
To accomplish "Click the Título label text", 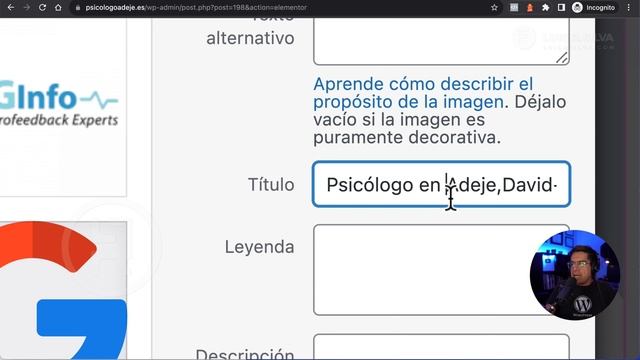I will pyautogui.click(x=271, y=184).
